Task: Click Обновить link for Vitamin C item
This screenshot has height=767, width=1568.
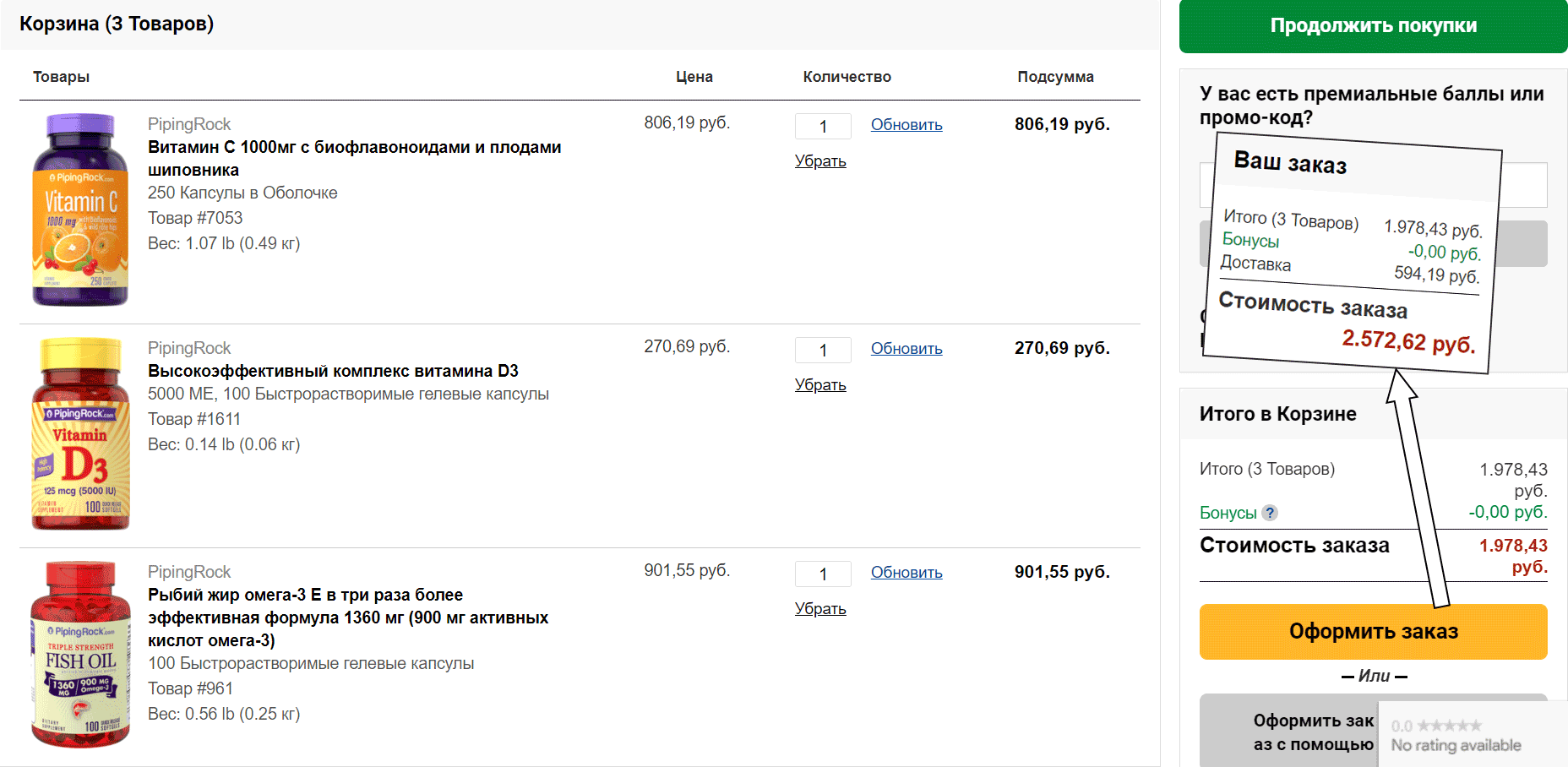Action: click(906, 125)
